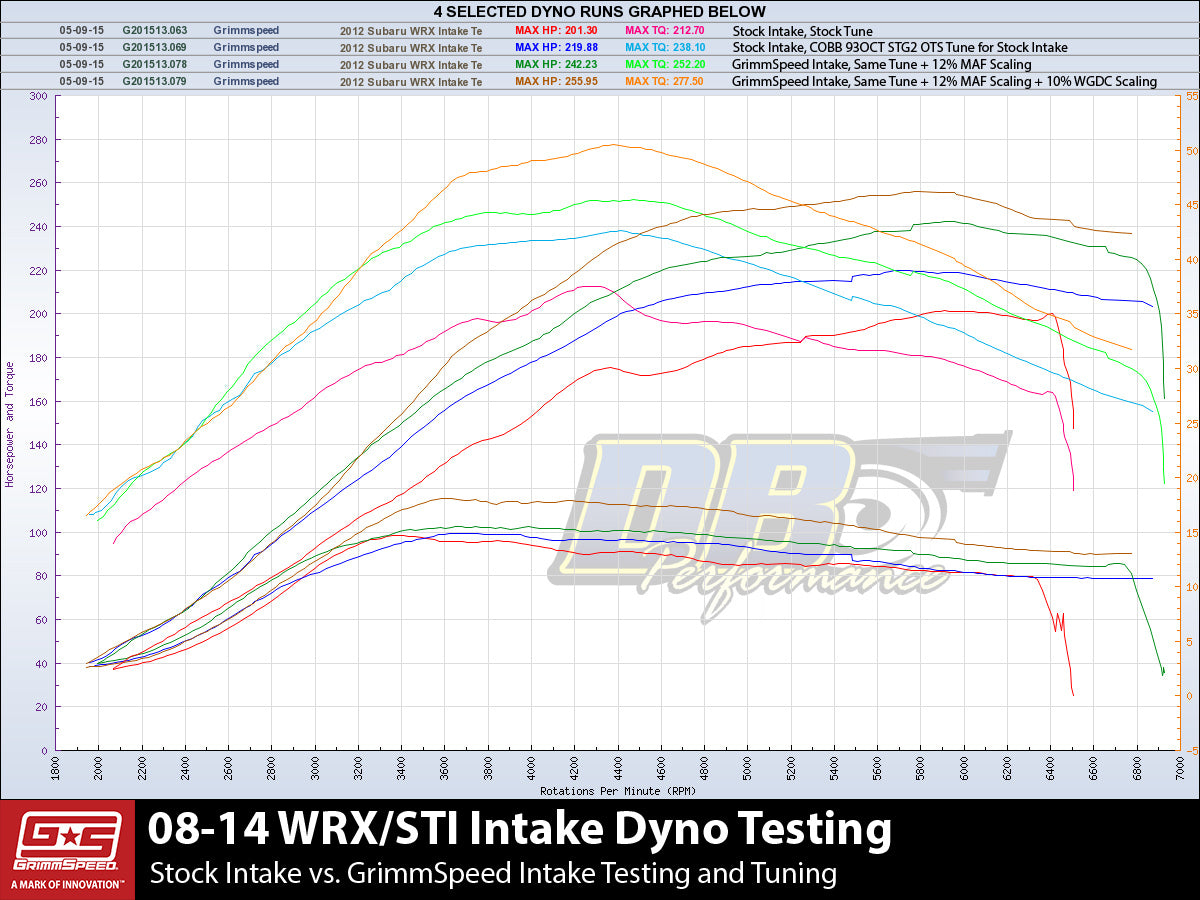Click the cyan MAX TQ: 238.10 value
The width and height of the screenshot is (1200, 900).
coord(664,47)
